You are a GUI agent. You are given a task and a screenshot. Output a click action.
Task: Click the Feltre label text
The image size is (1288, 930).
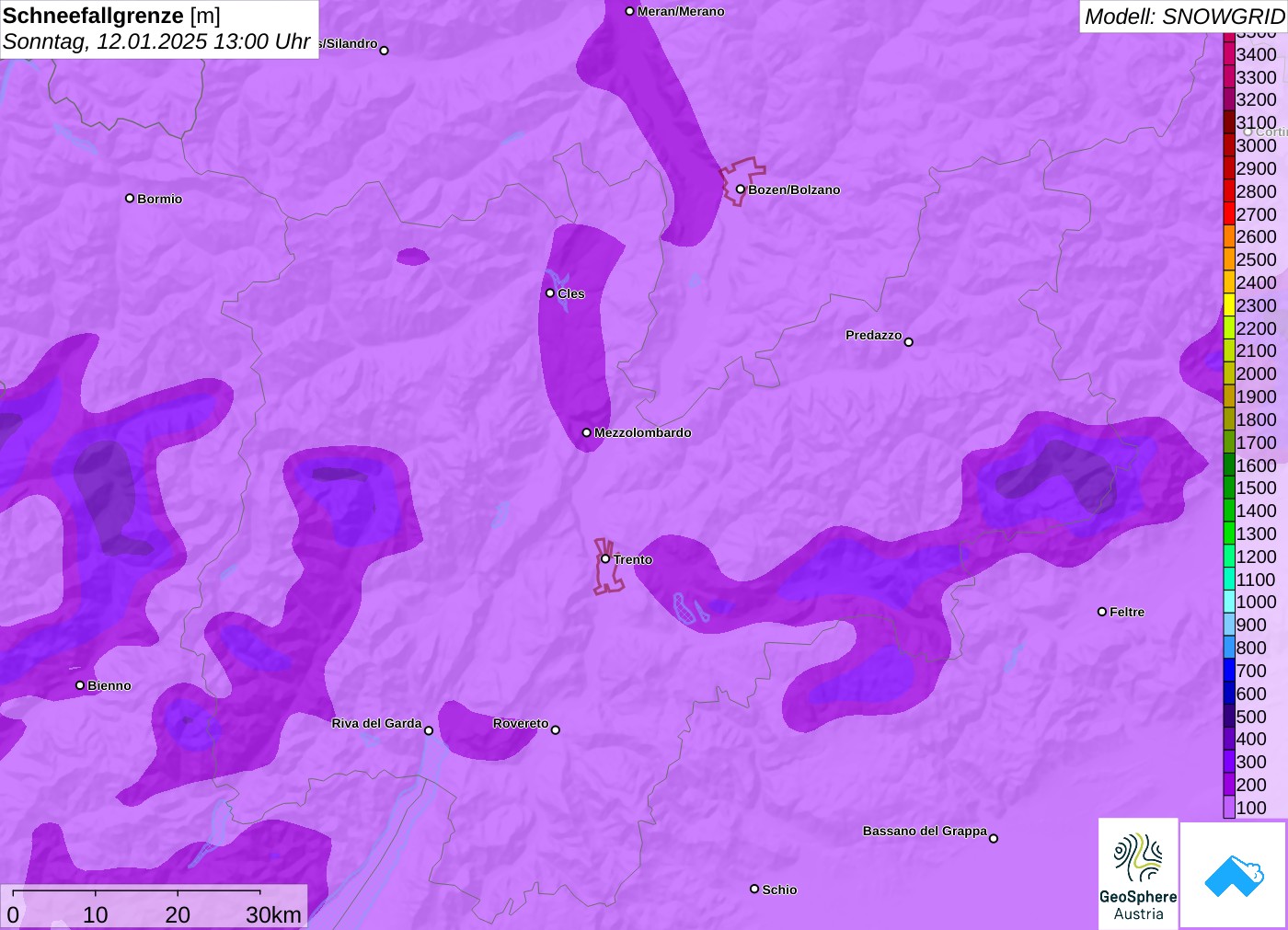(1127, 612)
